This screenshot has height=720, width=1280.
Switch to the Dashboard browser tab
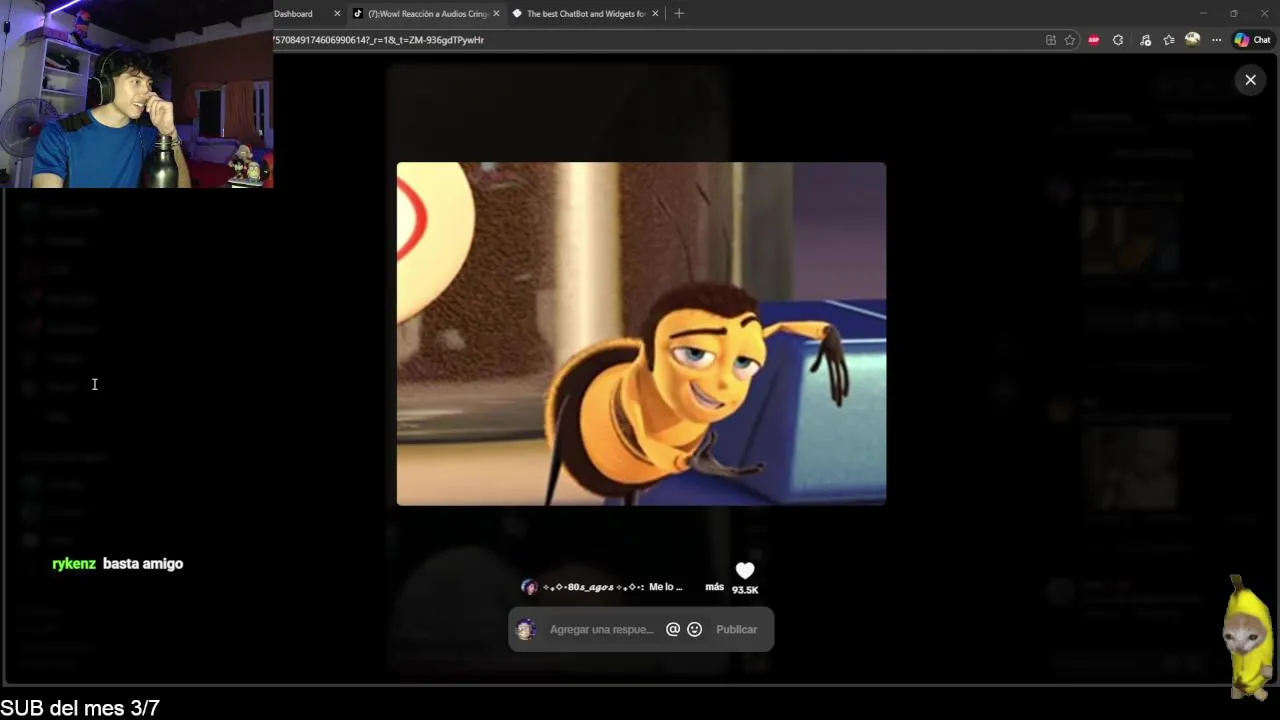pos(293,14)
